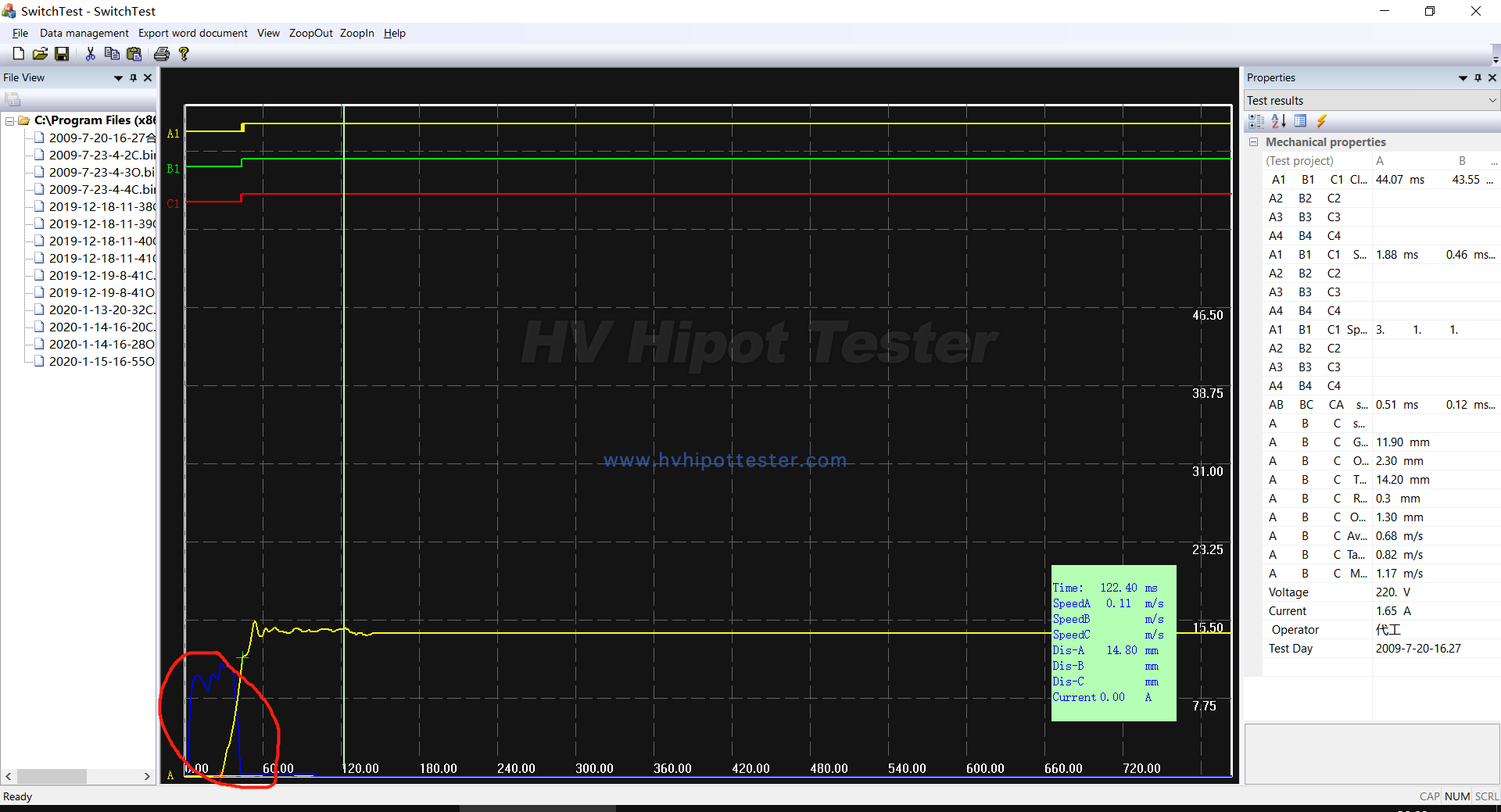Print the chart with the printer icon
The width and height of the screenshot is (1501, 812).
(162, 54)
